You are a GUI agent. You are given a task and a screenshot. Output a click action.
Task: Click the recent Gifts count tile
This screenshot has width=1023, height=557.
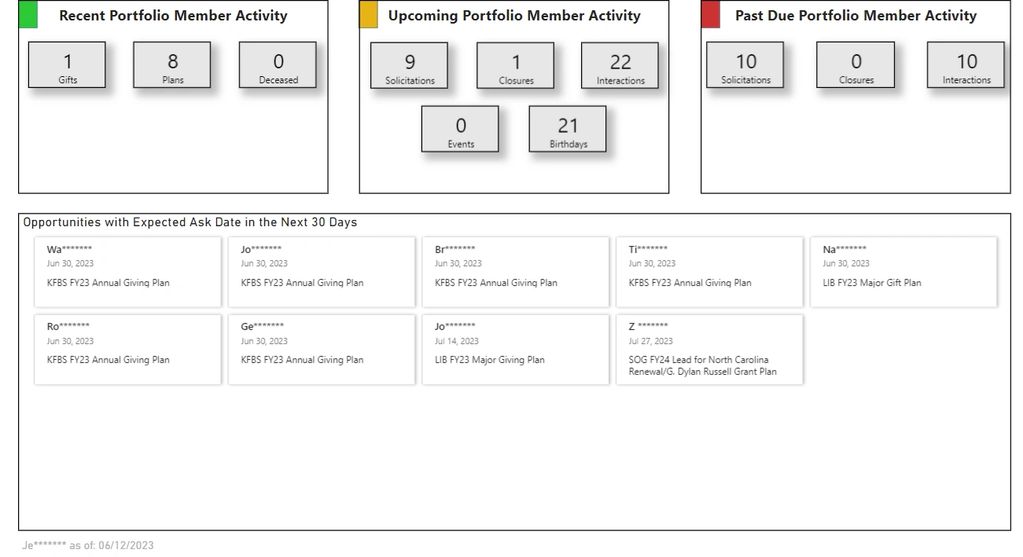tap(67, 67)
